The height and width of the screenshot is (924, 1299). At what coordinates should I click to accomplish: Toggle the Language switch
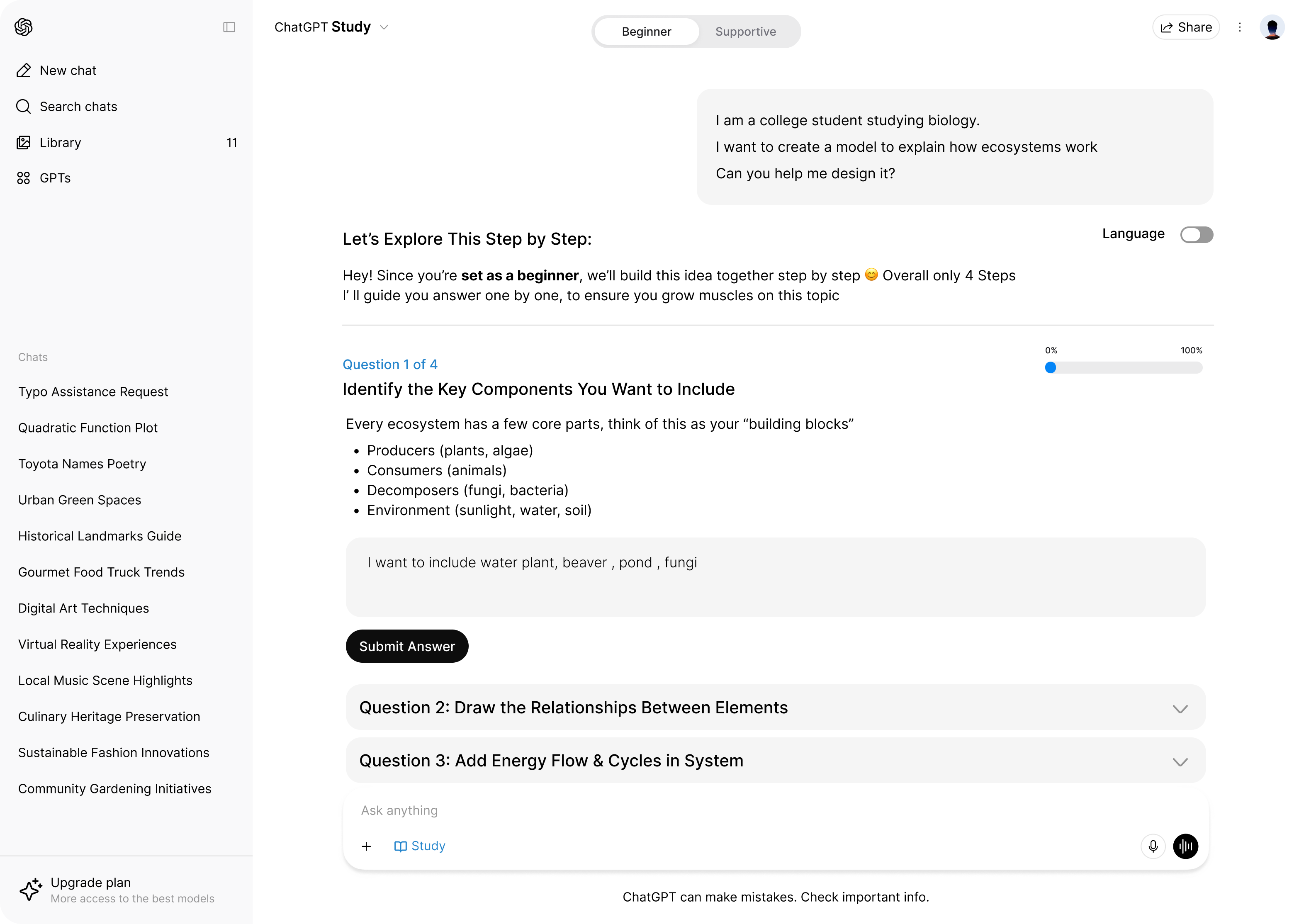click(x=1197, y=234)
